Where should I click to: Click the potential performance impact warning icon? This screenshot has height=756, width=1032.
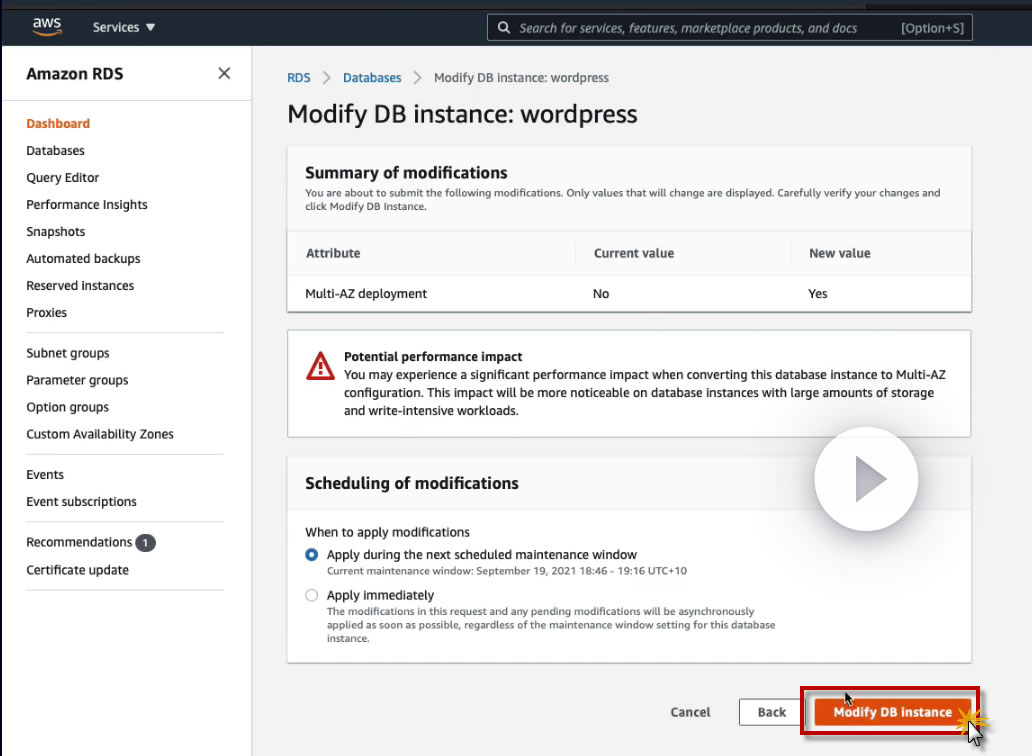[320, 366]
